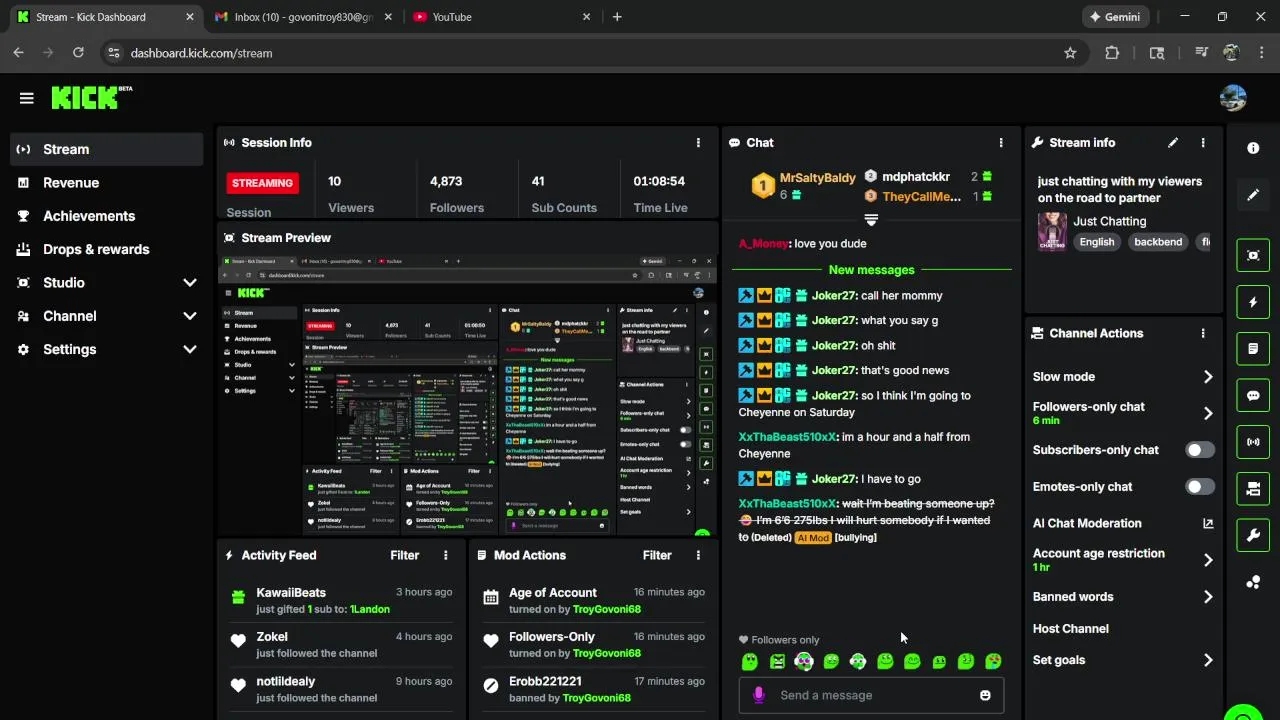1280x720 pixels.
Task: Toggle Stream Preview widget in right sidebar
Action: tap(1253, 255)
